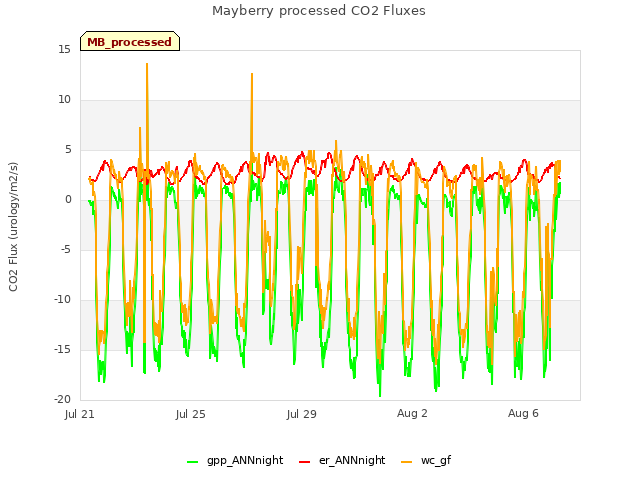
Task: Click the Jul 25 x-axis label
Action: coord(191,414)
